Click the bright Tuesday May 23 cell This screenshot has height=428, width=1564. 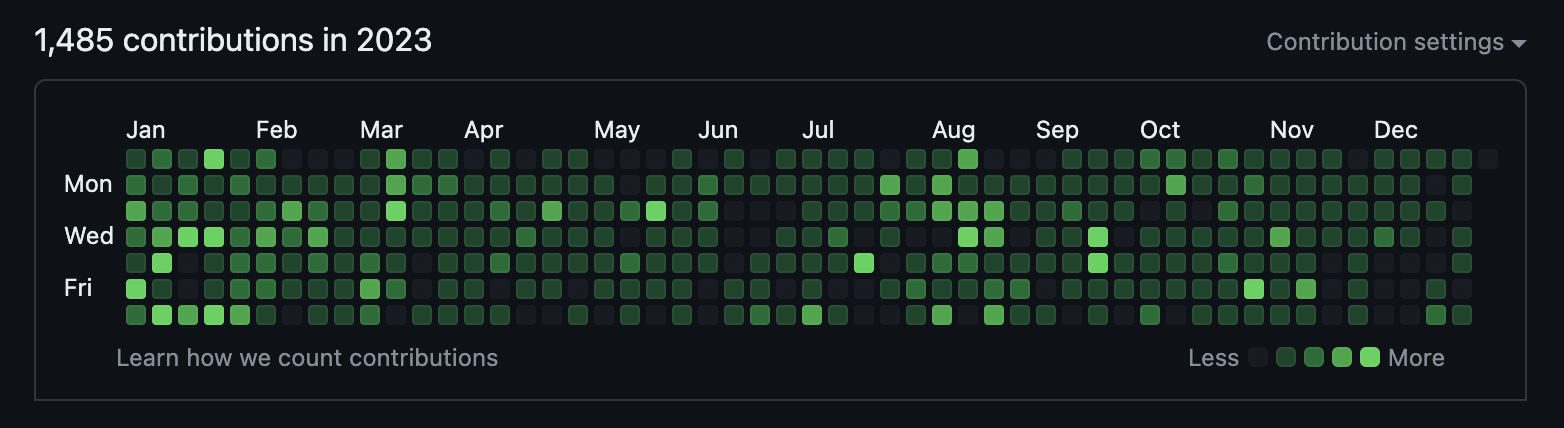tap(656, 211)
